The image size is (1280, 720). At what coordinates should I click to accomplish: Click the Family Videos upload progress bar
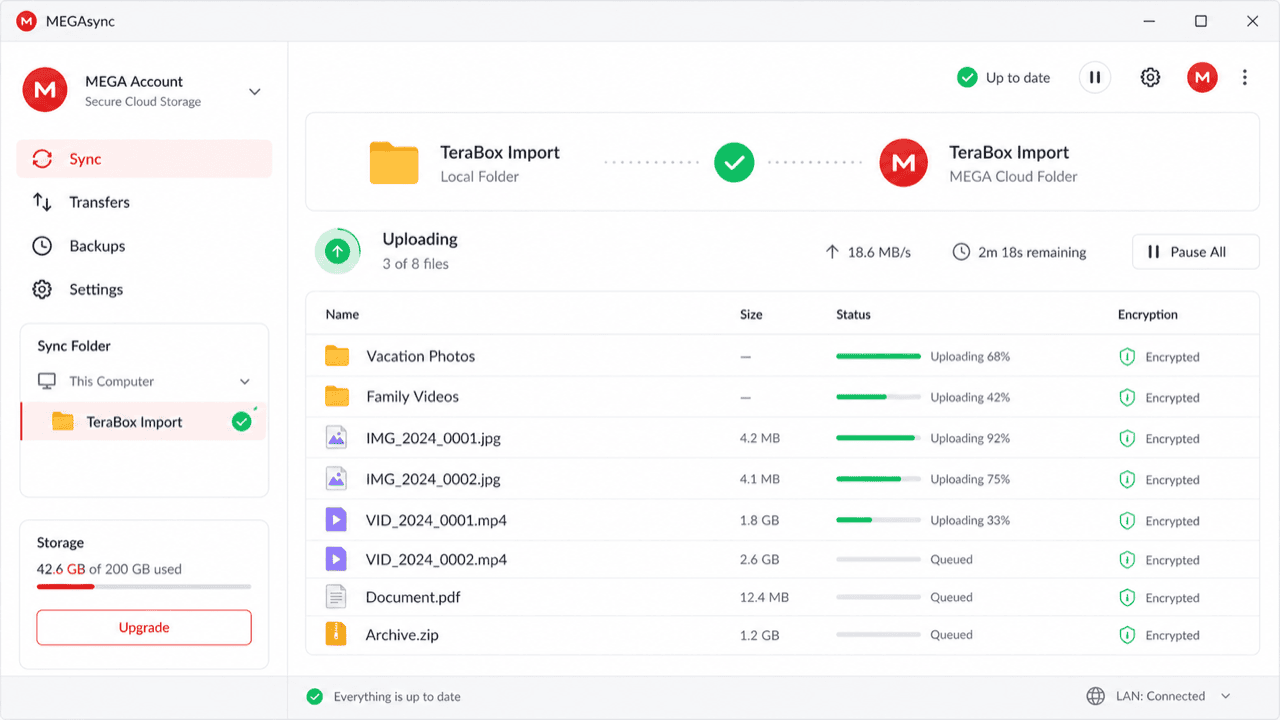(x=878, y=397)
